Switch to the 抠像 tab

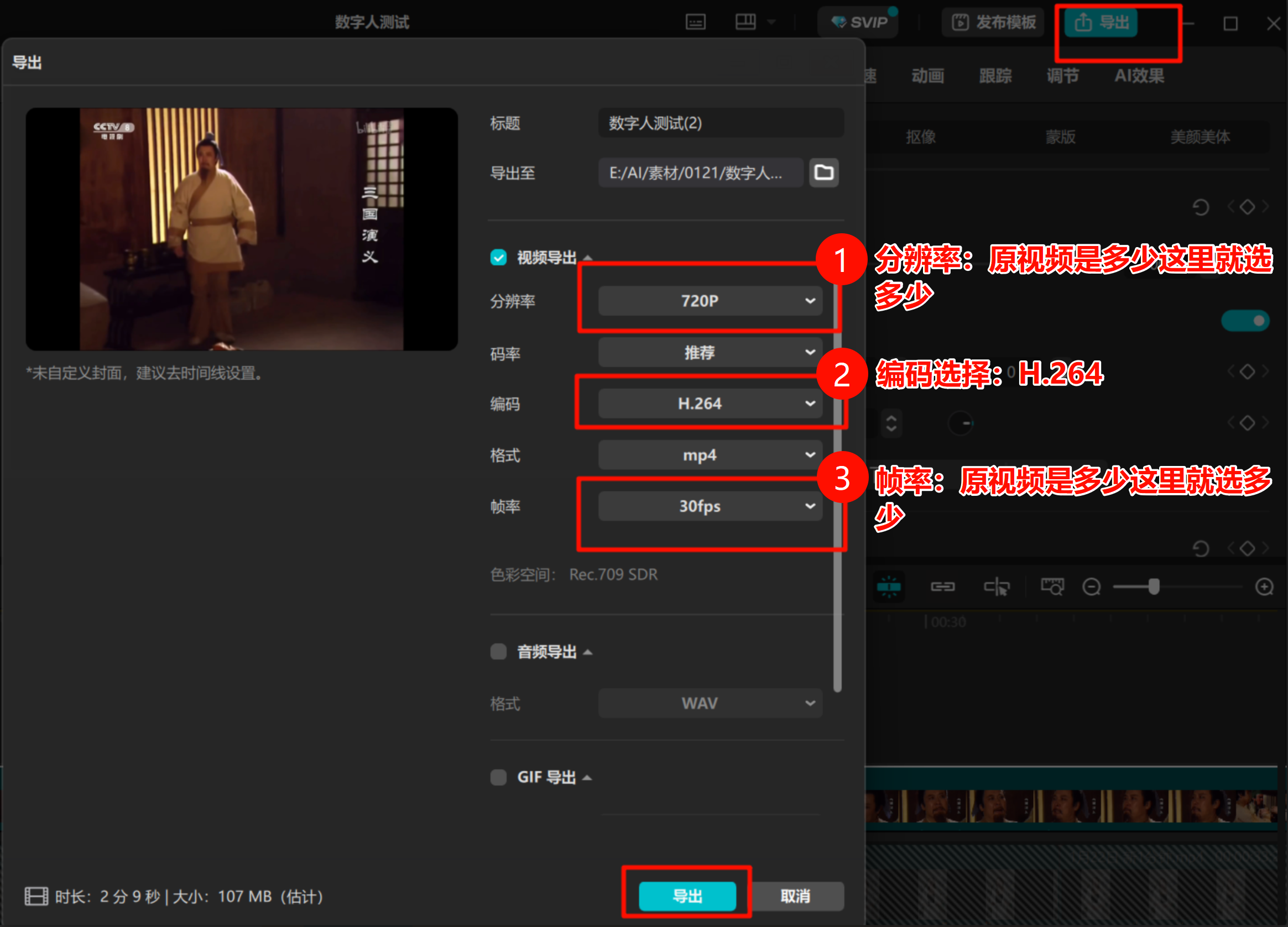click(x=921, y=136)
